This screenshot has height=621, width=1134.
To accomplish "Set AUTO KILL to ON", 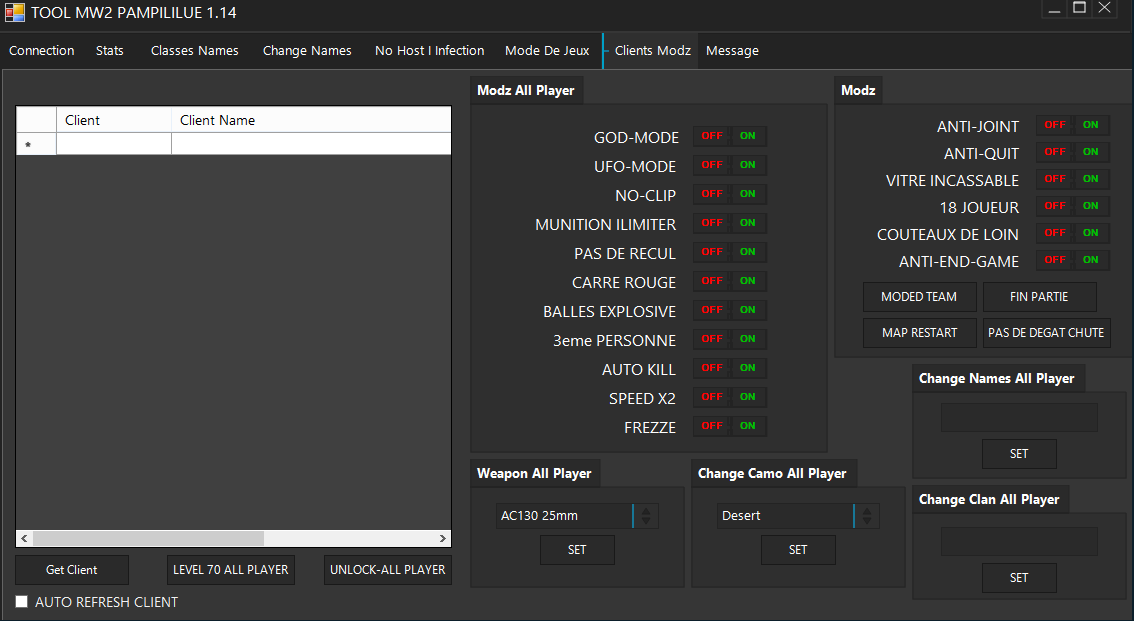I will (748, 367).
